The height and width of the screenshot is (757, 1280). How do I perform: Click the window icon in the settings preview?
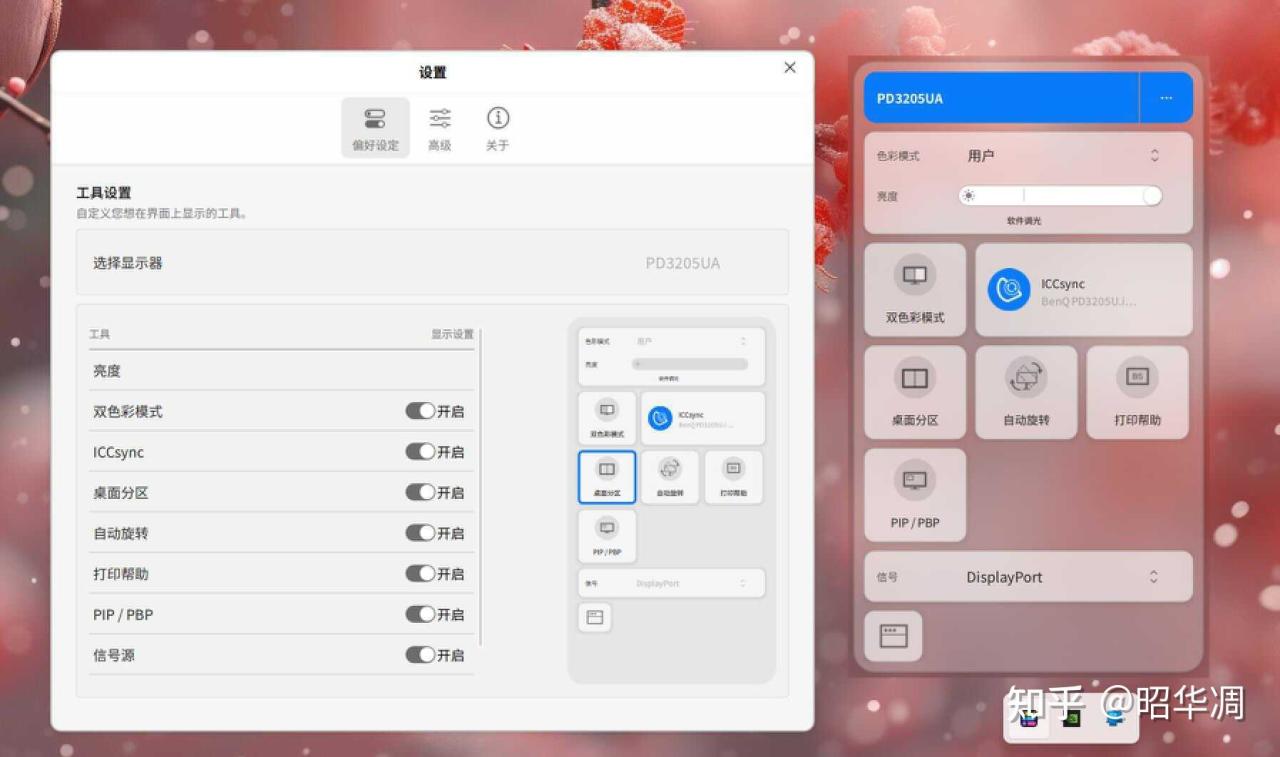pos(595,617)
